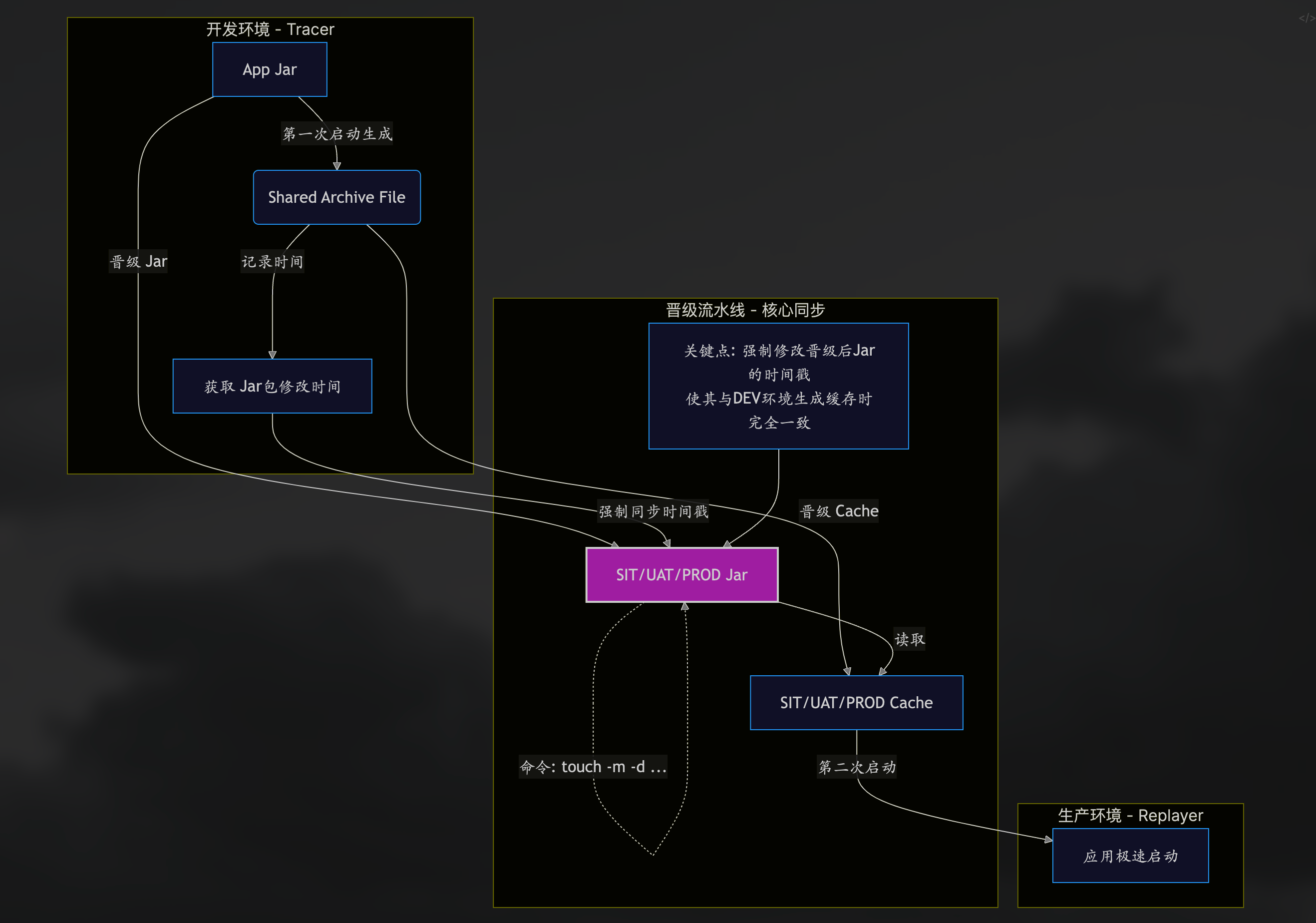The image size is (1316, 923).
Task: Click the Shared Archive File node
Action: pos(336,197)
